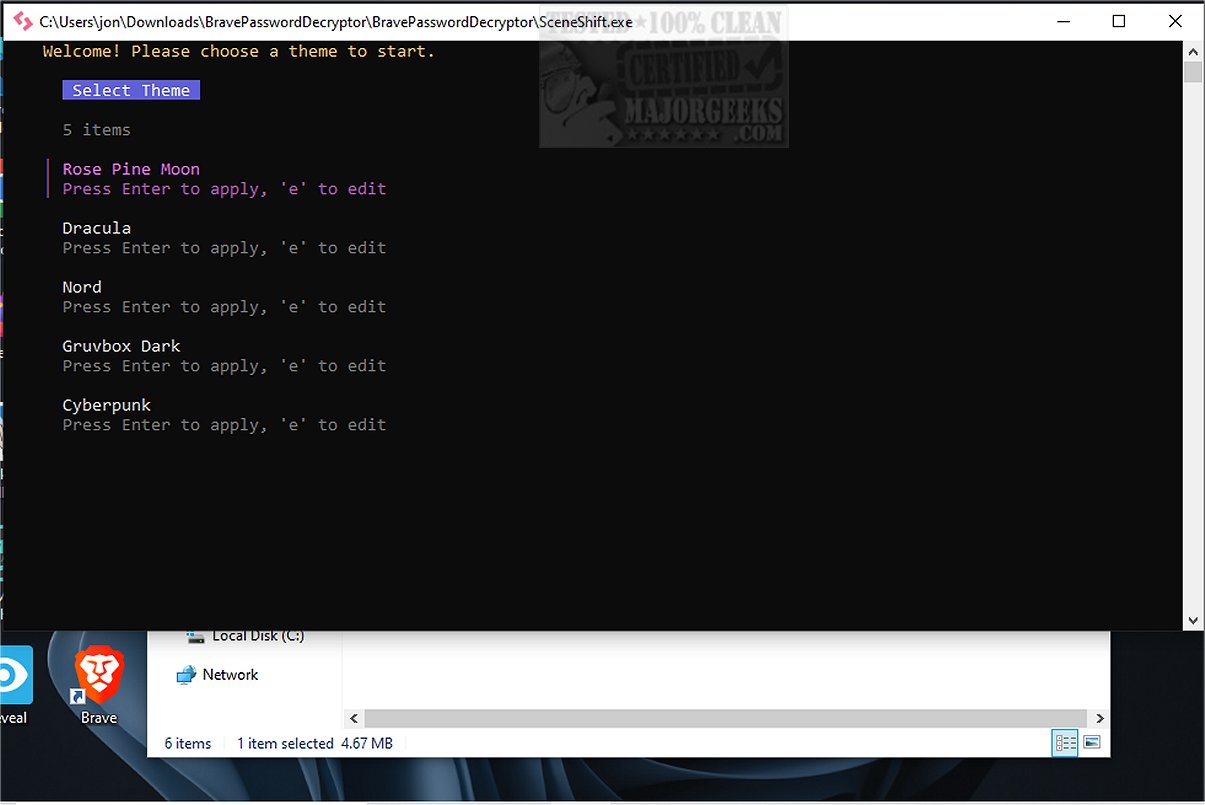Choose the Gruvbox Dark theme
The image size is (1205, 805).
[x=121, y=347]
